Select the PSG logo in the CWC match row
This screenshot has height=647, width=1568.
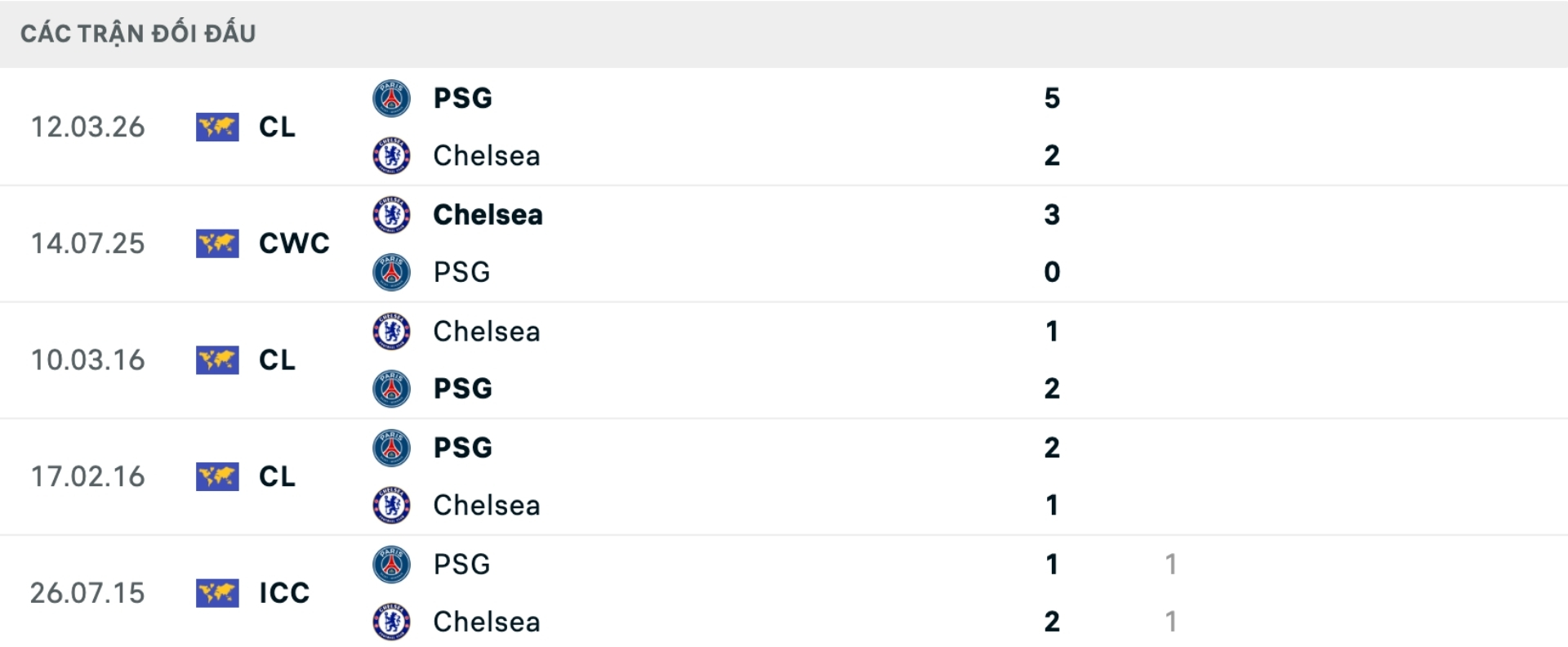(392, 272)
